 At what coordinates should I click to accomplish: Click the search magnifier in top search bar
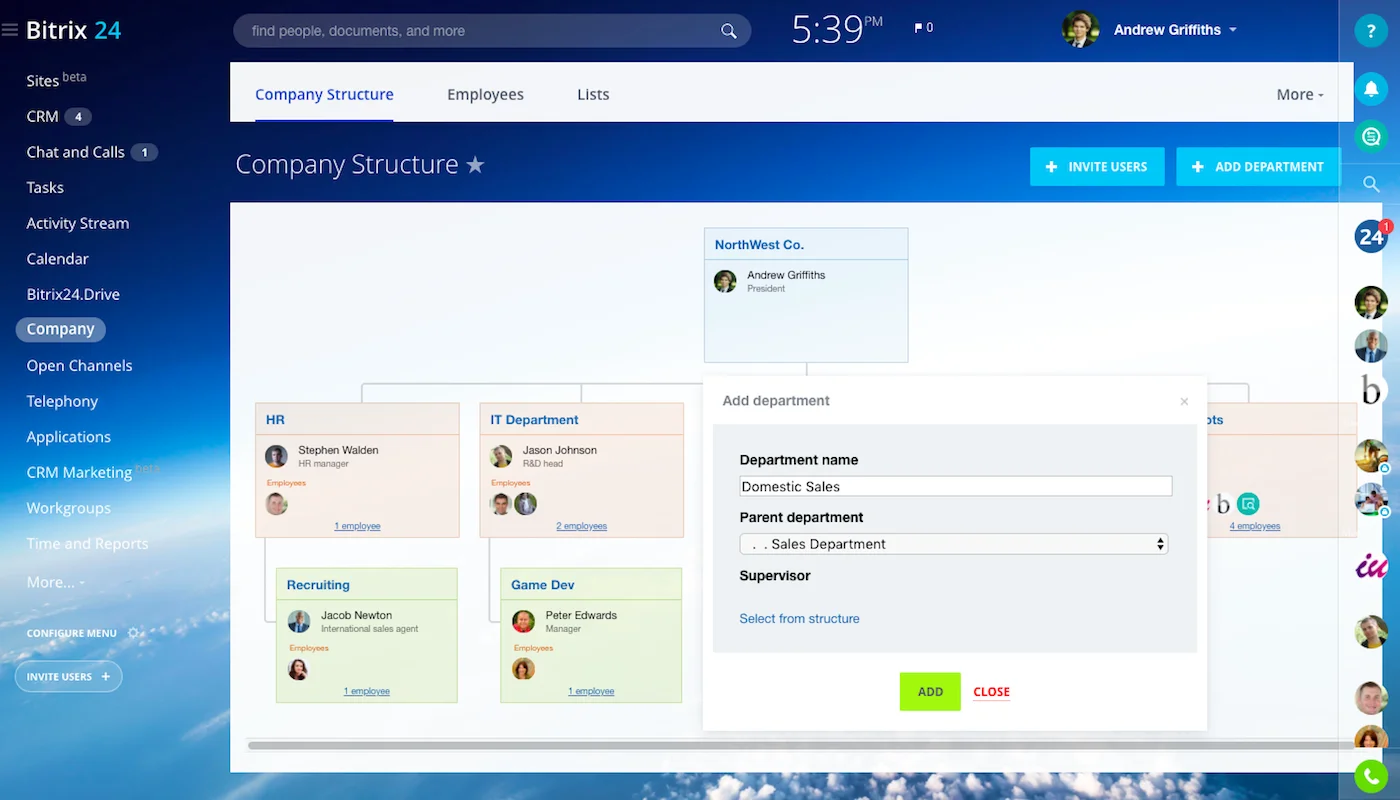729,31
